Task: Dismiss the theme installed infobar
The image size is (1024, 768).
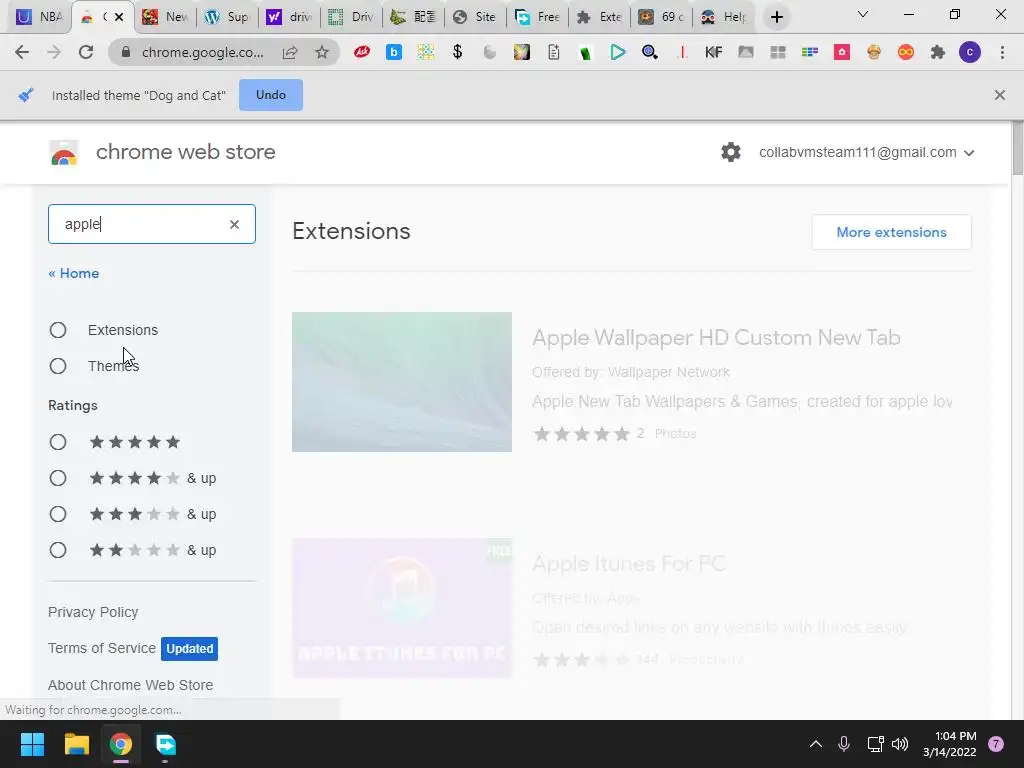Action: [999, 95]
